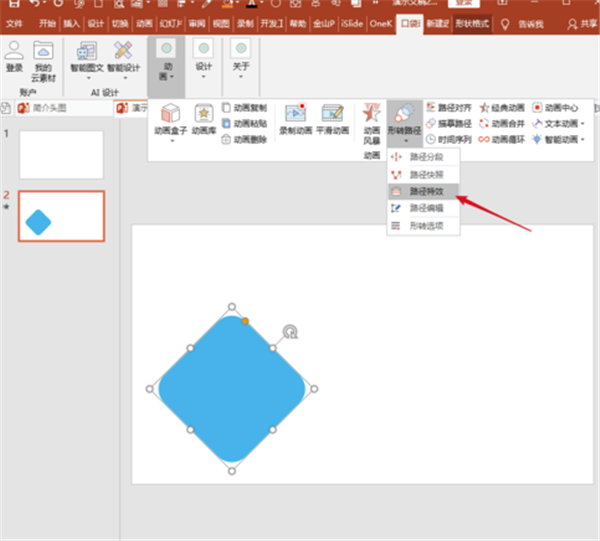Choose 路径特效 from the dropdown menu
The width and height of the screenshot is (600, 541).
(425, 190)
